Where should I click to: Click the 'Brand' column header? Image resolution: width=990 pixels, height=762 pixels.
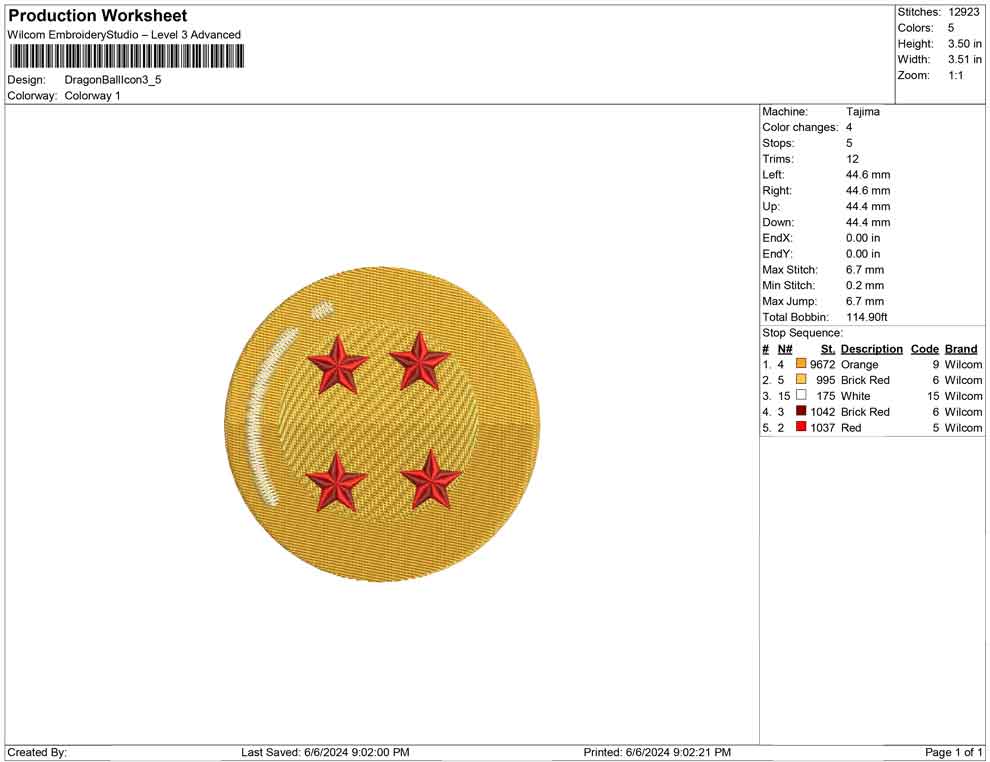[961, 348]
